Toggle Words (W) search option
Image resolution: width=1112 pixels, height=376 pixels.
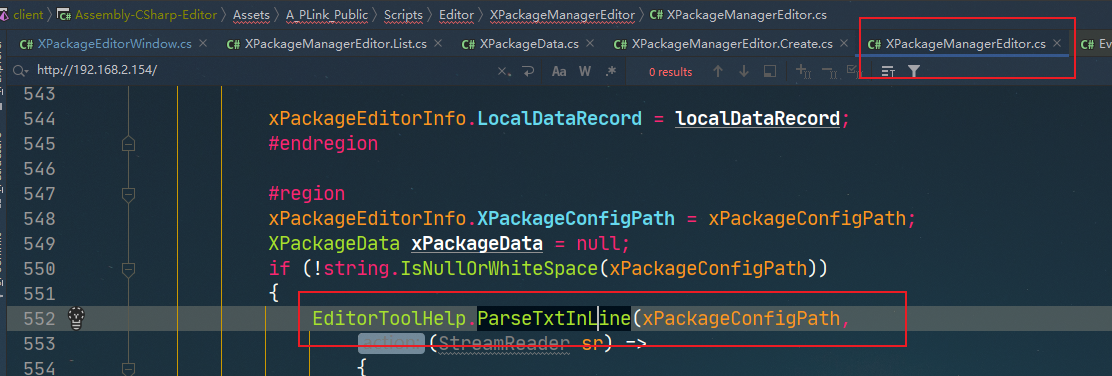point(585,72)
